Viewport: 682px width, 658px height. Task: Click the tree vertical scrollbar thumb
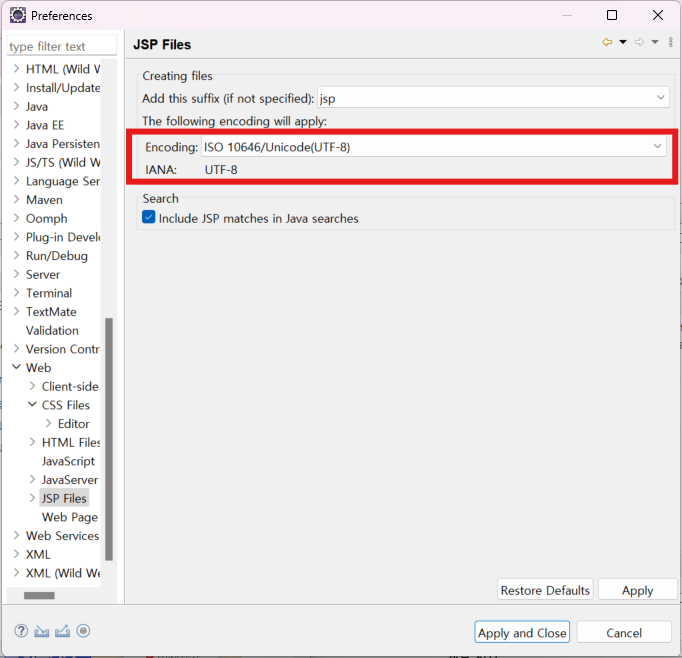point(109,439)
